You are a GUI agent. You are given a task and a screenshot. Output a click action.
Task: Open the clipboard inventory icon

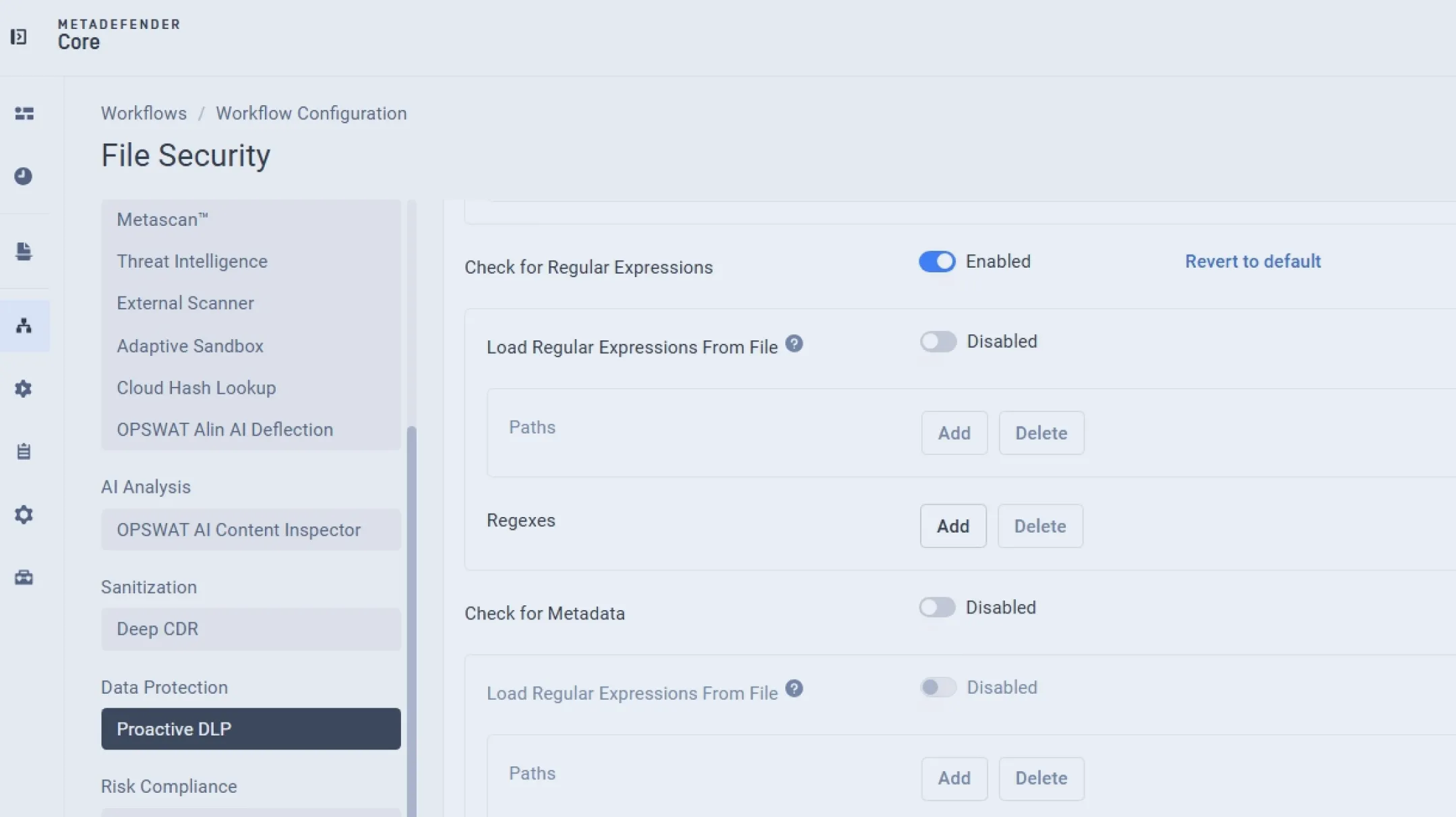coord(24,451)
